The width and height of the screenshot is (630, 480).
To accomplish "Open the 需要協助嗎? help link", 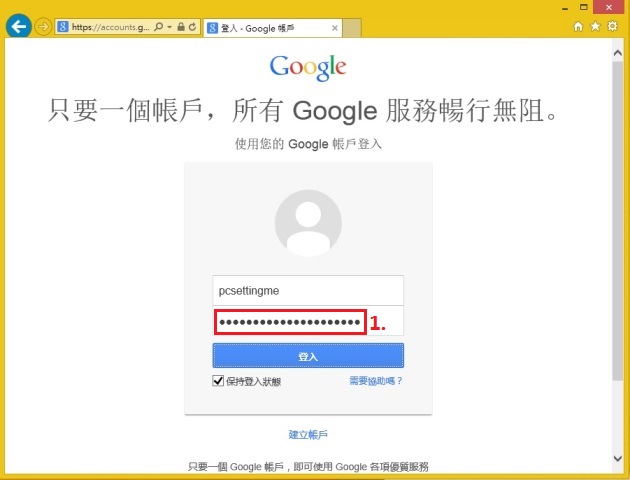I will 376,381.
